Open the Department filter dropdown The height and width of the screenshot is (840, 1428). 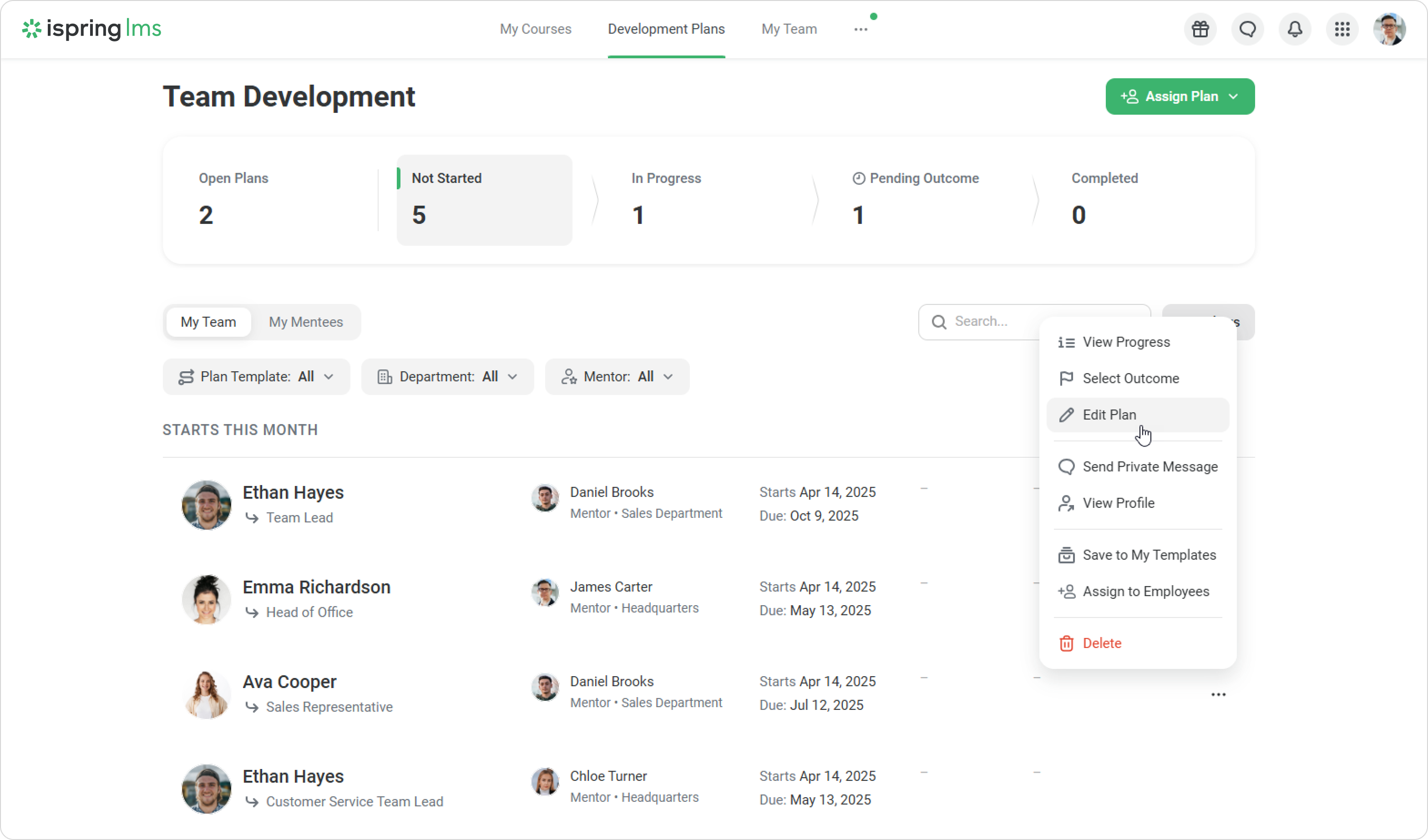click(x=447, y=376)
